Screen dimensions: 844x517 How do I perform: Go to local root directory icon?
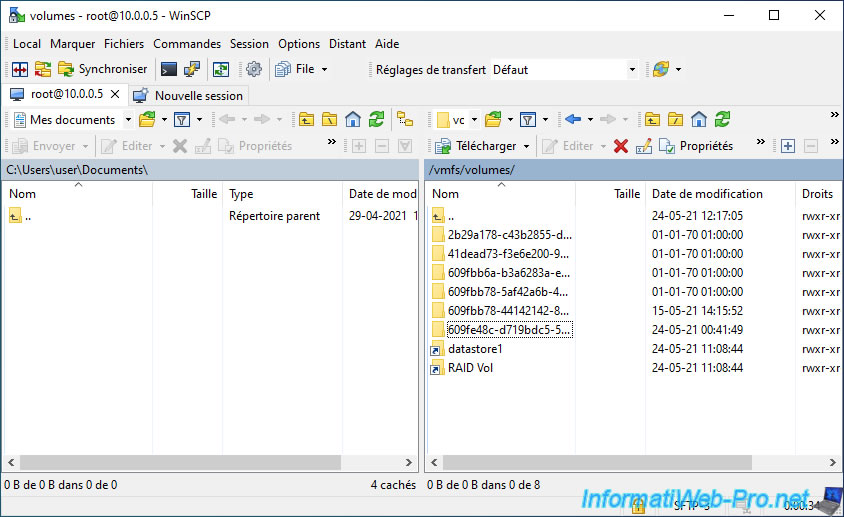pyautogui.click(x=329, y=120)
